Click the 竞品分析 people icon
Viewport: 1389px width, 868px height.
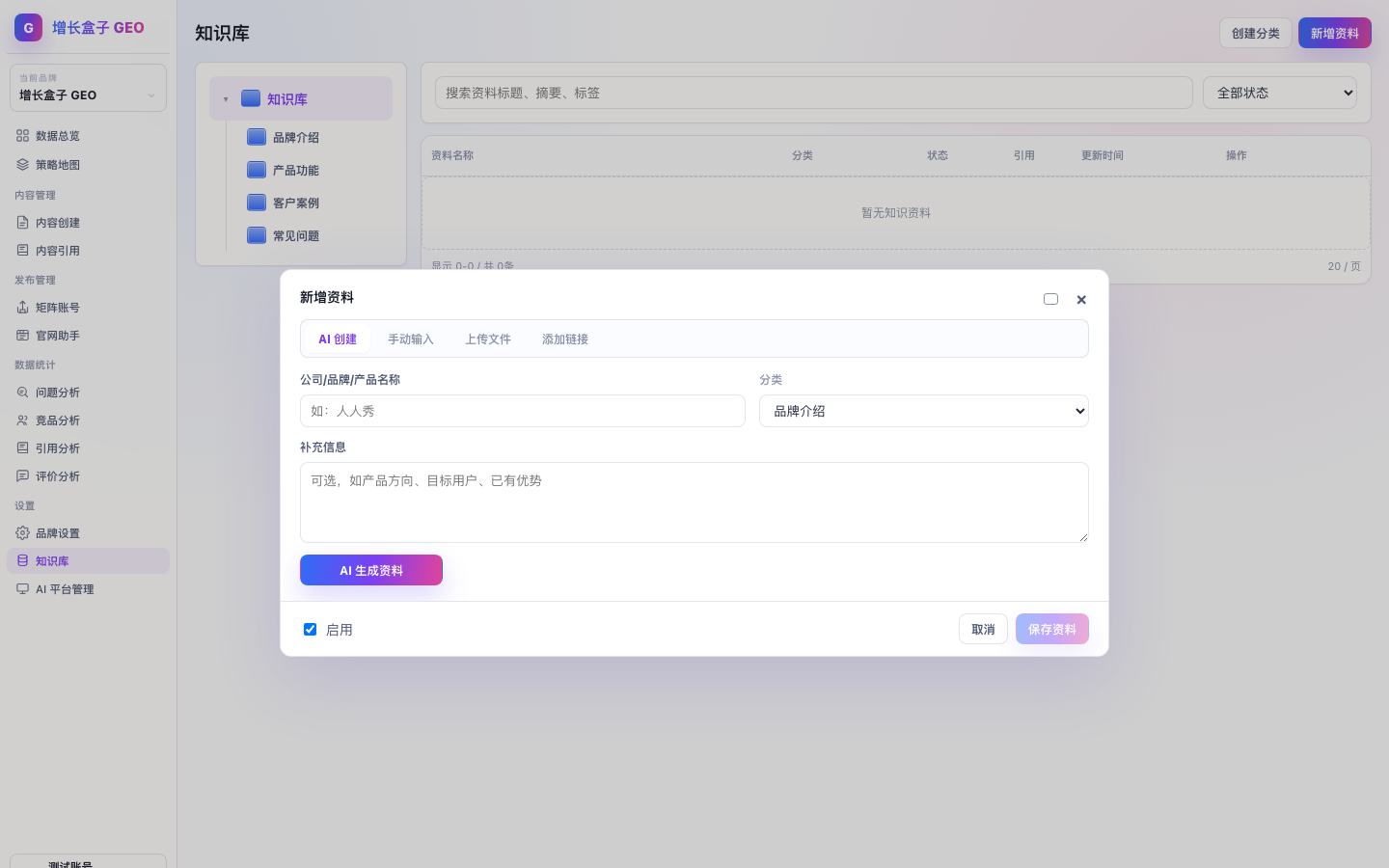[22, 420]
